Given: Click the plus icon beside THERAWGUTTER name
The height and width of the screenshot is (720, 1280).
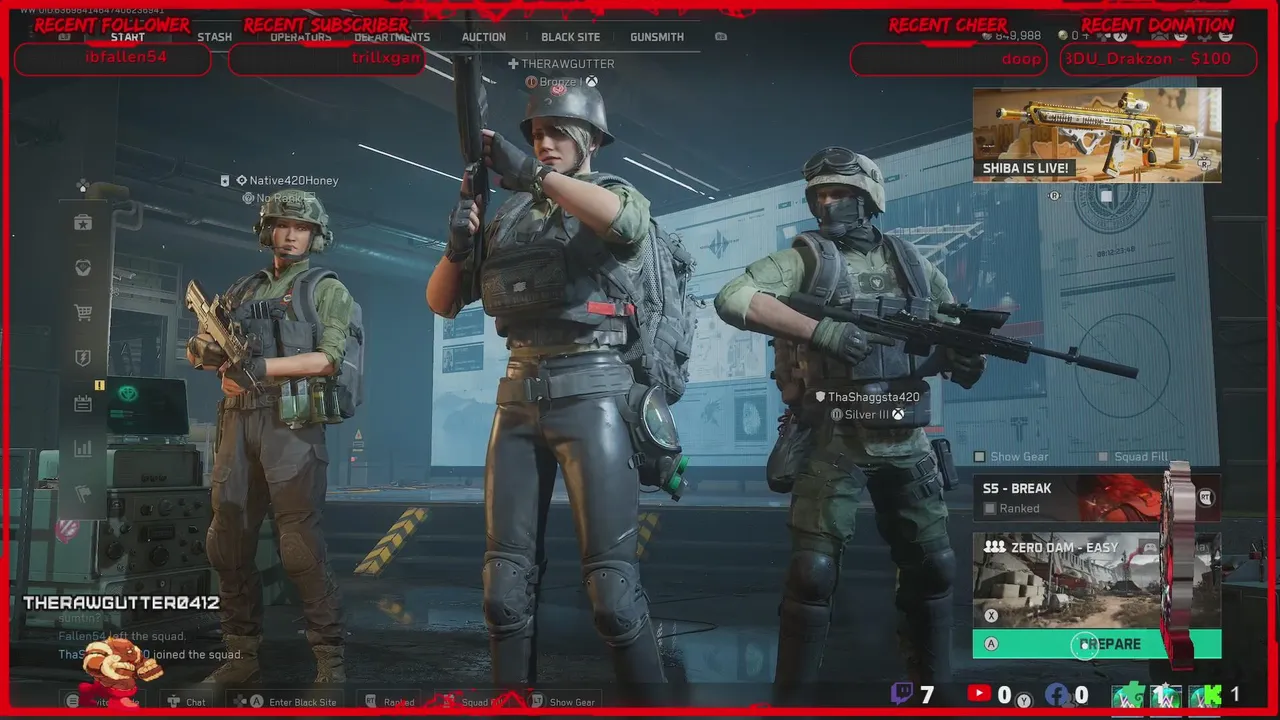Looking at the screenshot, I should pyautogui.click(x=513, y=64).
